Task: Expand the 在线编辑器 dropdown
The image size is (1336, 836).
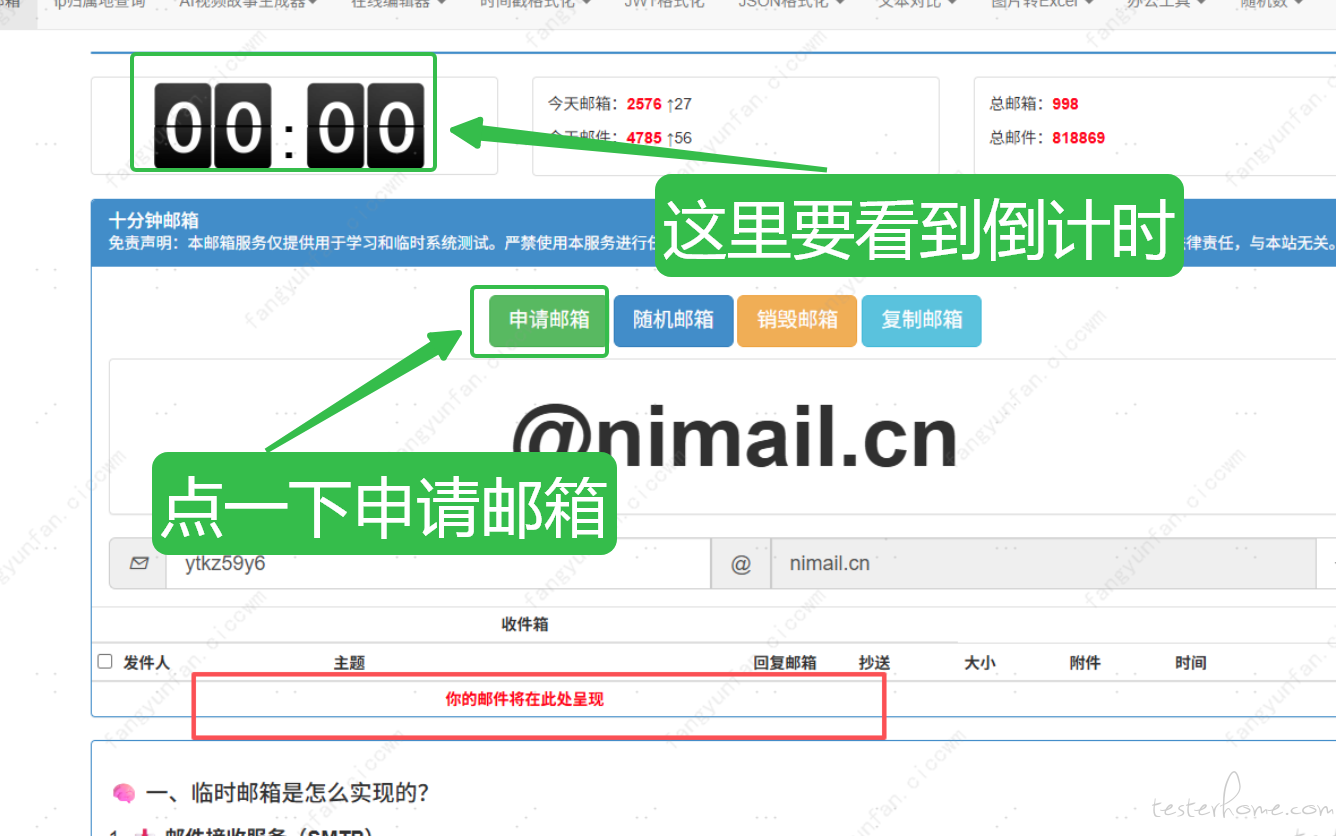Action: tap(396, 4)
